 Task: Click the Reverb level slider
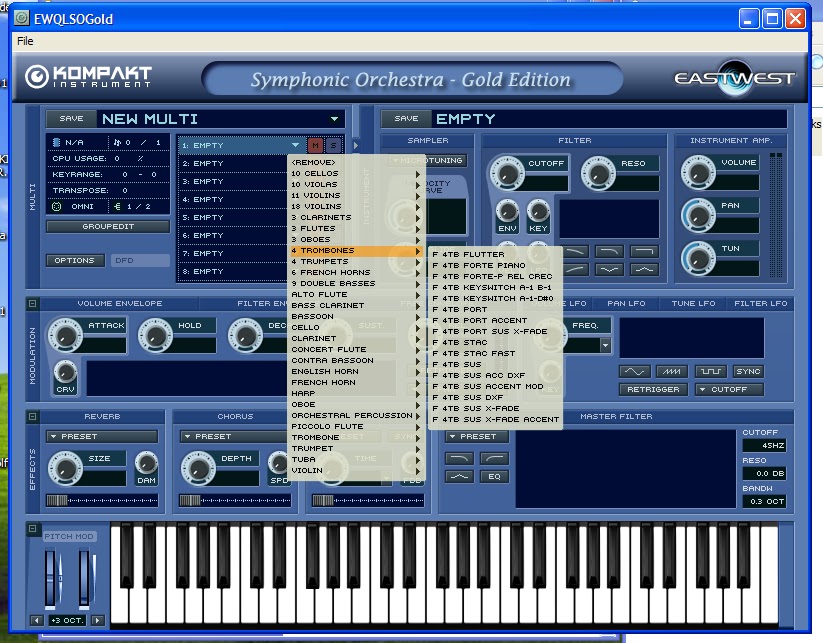click(102, 500)
